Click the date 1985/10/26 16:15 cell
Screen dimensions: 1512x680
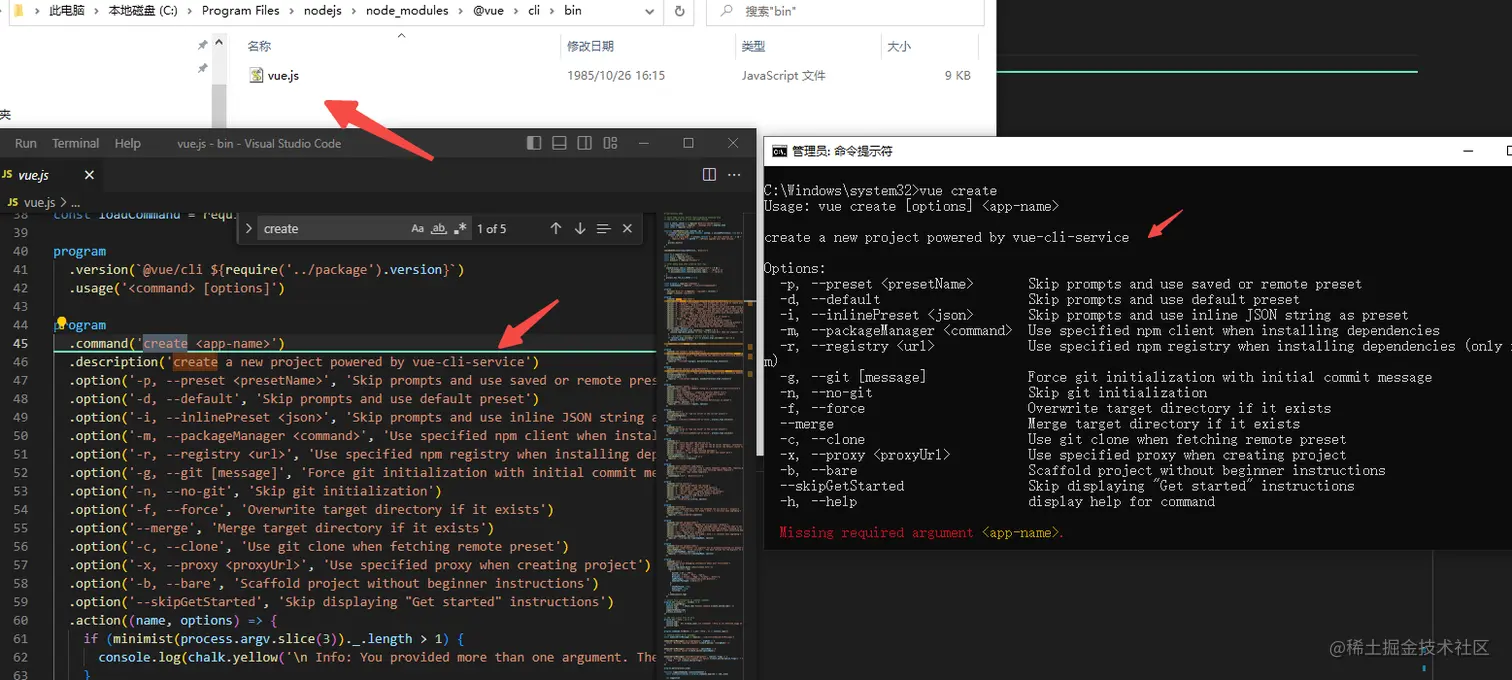616,75
